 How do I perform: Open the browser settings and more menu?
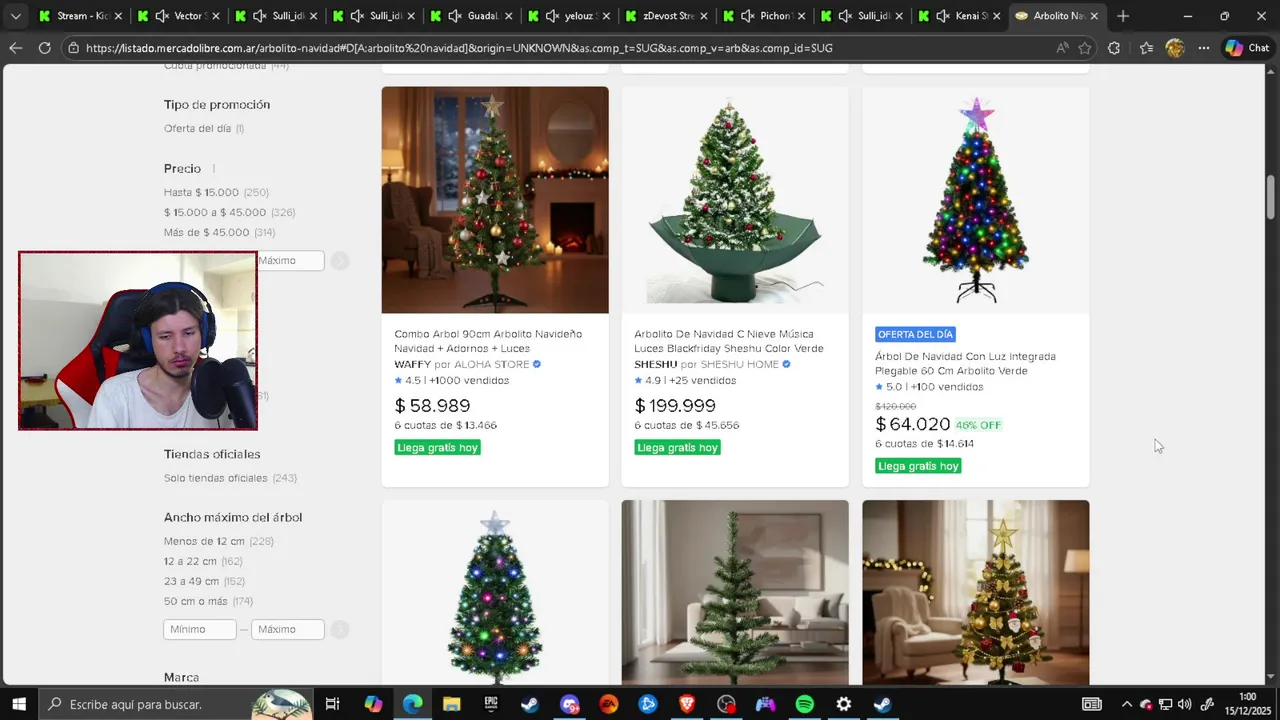[x=1203, y=48]
